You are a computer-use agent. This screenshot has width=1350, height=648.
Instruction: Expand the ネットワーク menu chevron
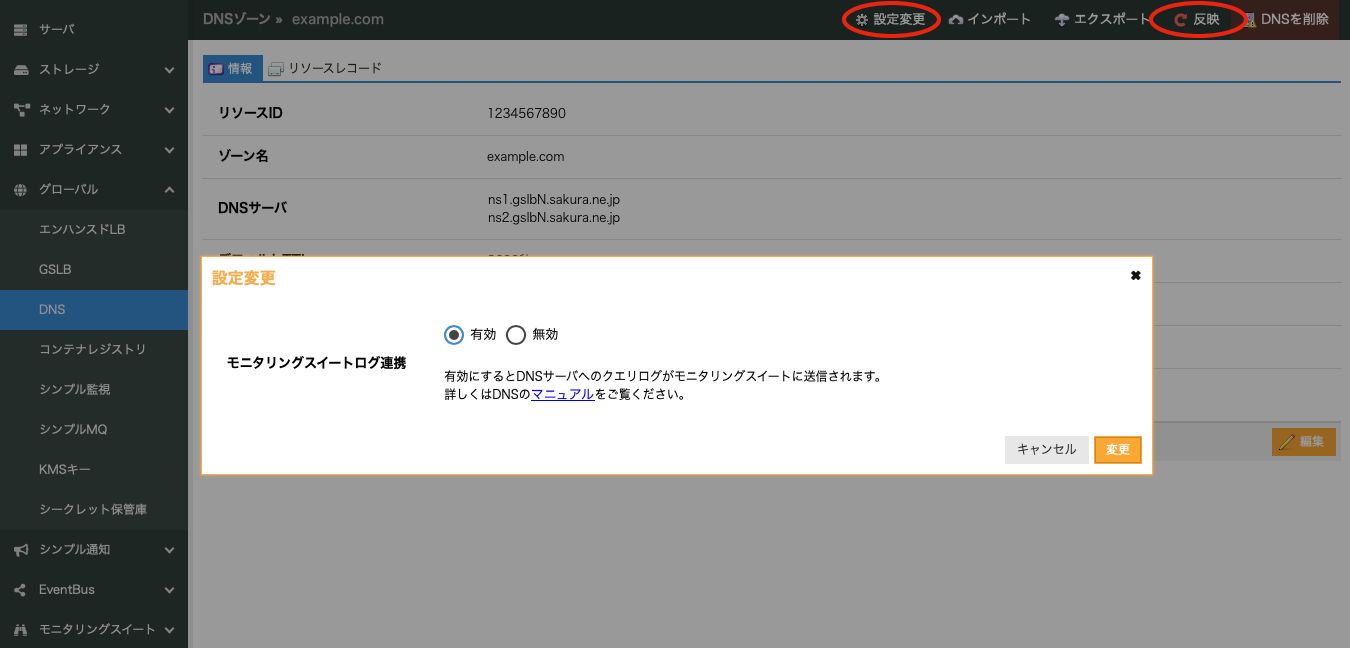[170, 110]
